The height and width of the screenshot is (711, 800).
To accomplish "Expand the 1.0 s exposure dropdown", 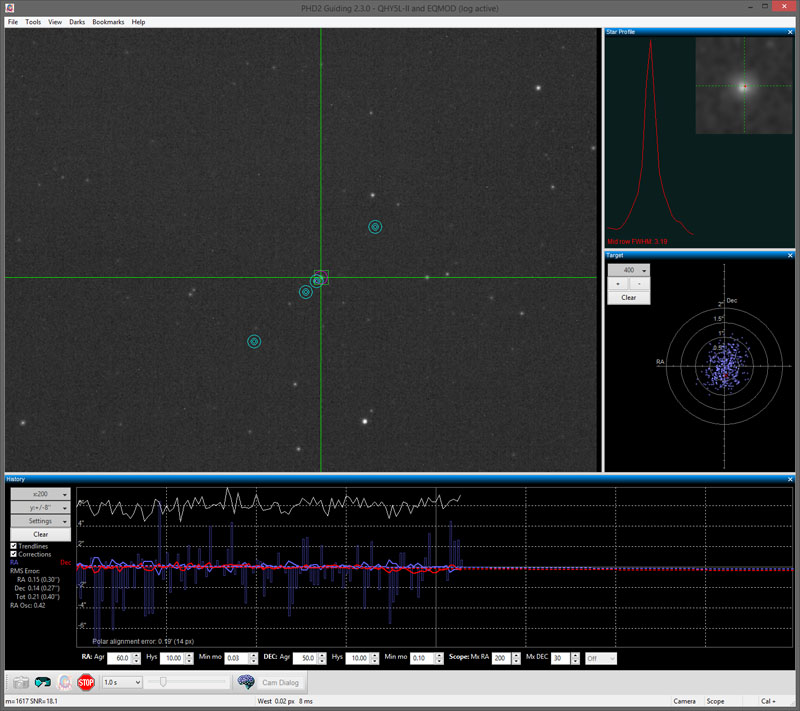I will (122, 682).
